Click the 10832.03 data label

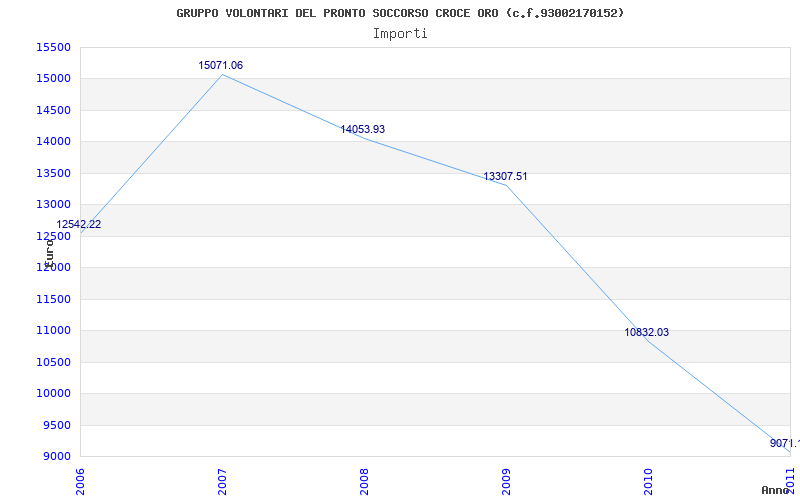pos(646,333)
